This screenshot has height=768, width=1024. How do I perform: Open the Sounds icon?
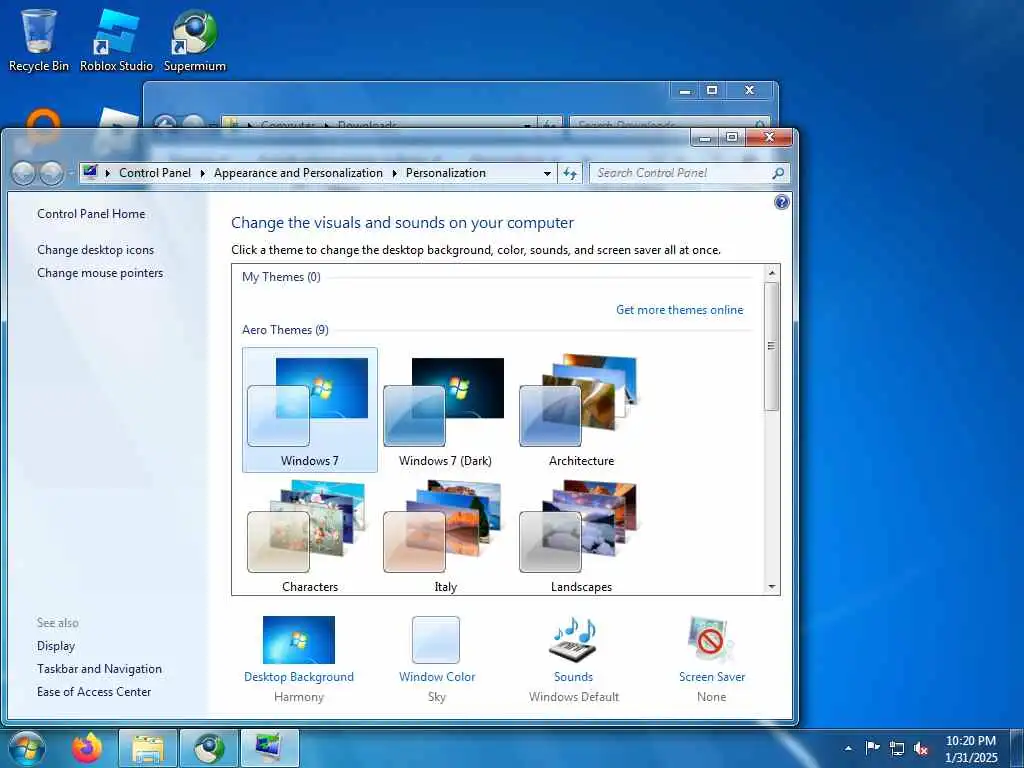pos(573,640)
